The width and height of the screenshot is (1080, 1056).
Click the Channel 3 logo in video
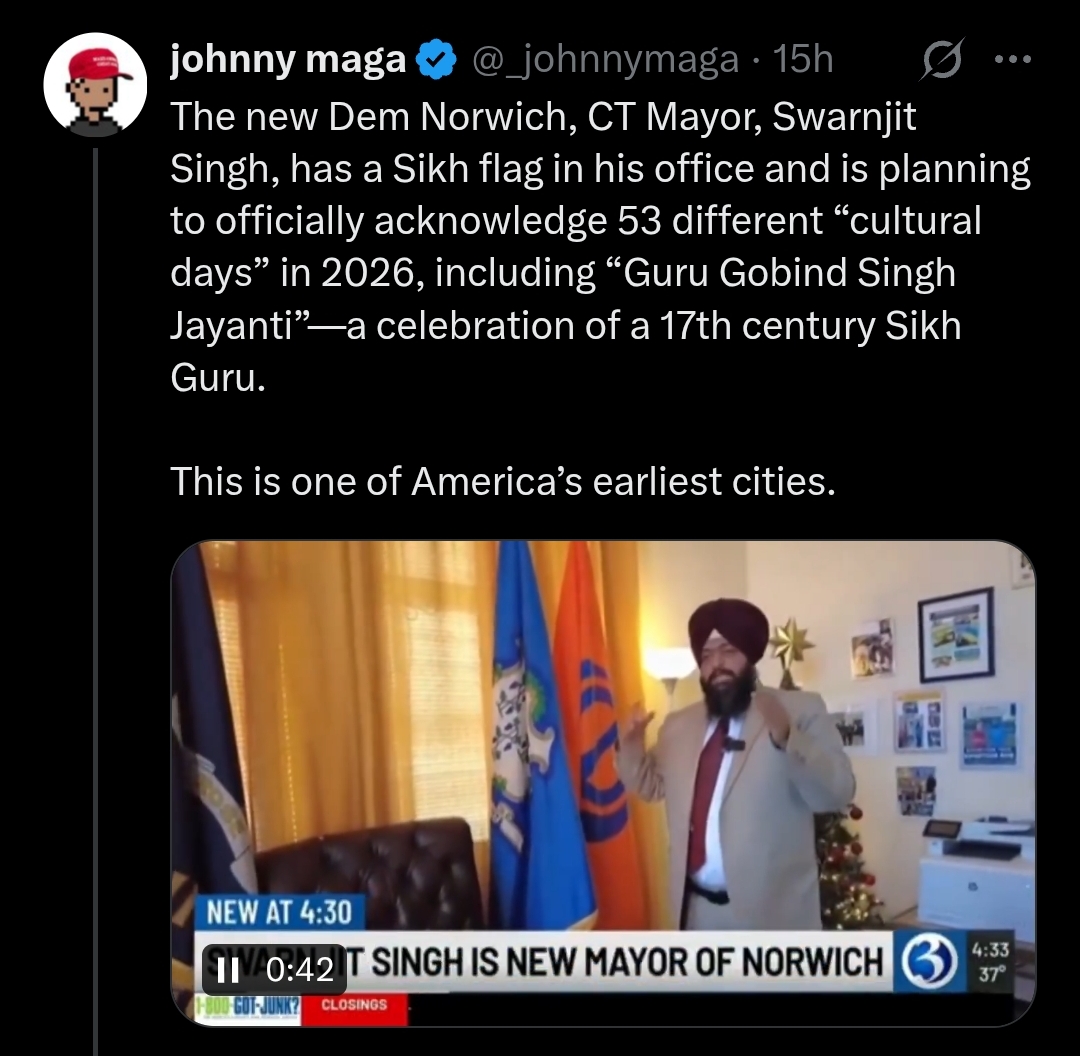[930, 963]
